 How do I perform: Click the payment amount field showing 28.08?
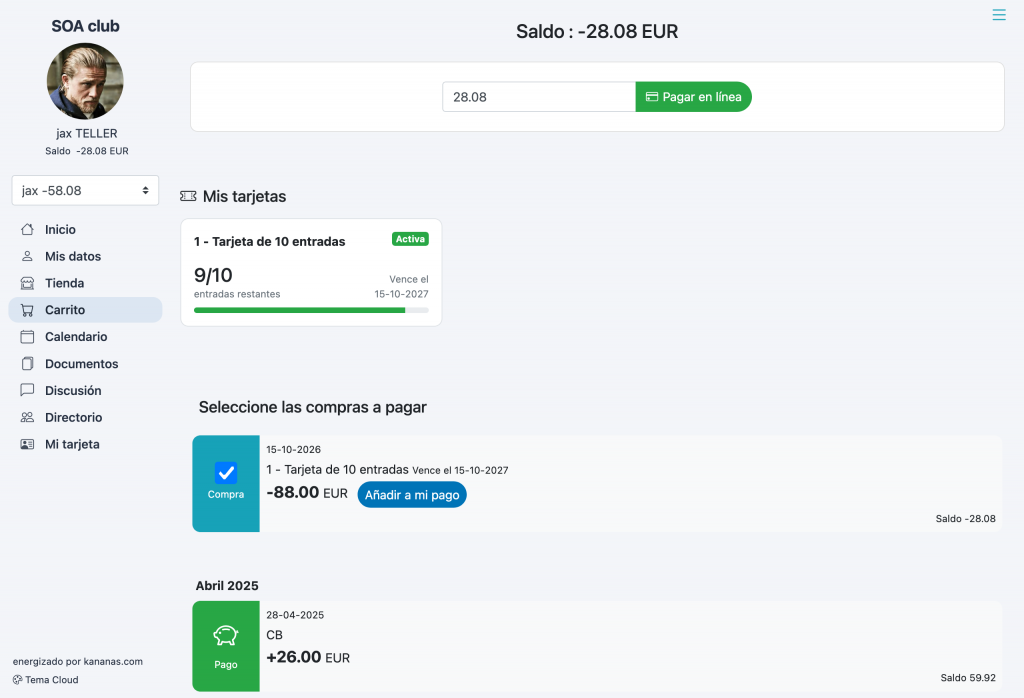coord(539,97)
